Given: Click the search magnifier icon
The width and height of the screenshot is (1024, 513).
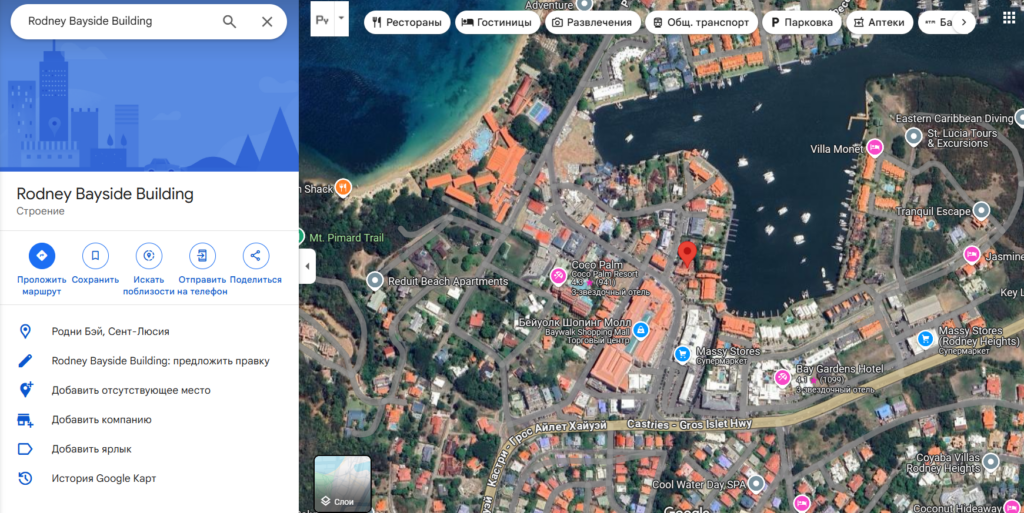Looking at the screenshot, I should coord(229,21).
